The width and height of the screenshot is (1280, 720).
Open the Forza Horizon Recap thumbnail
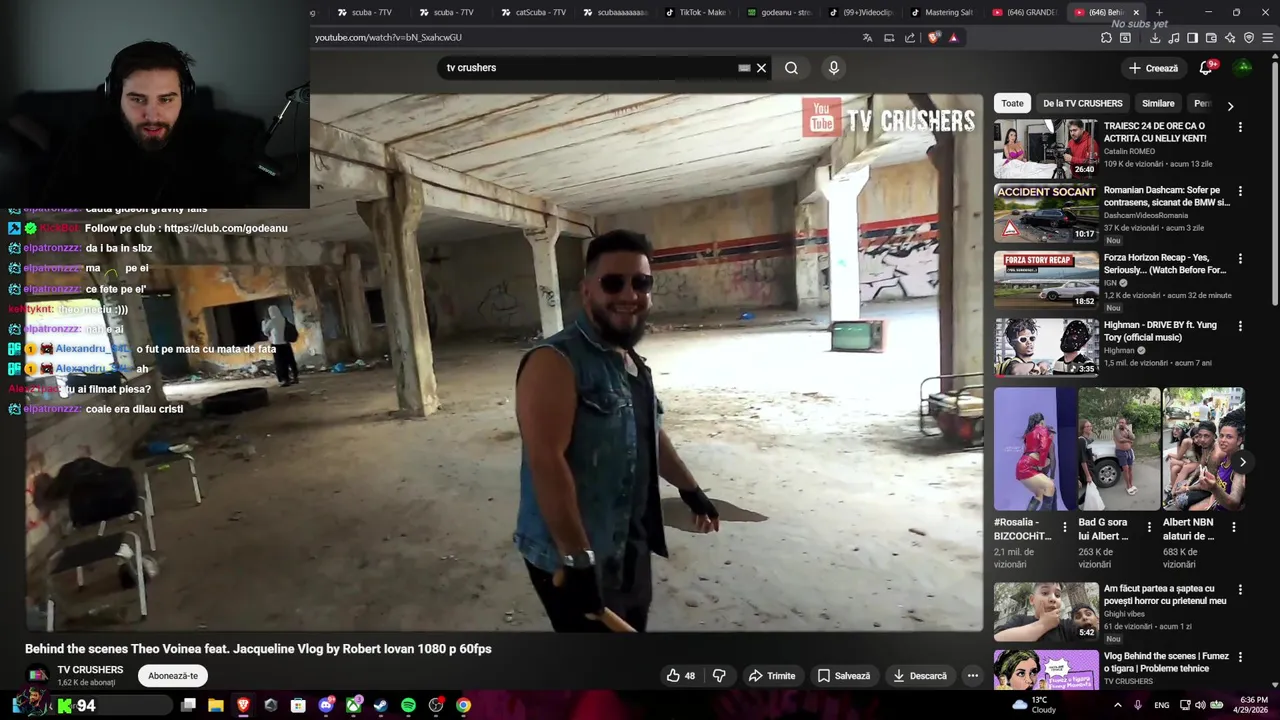point(1046,278)
